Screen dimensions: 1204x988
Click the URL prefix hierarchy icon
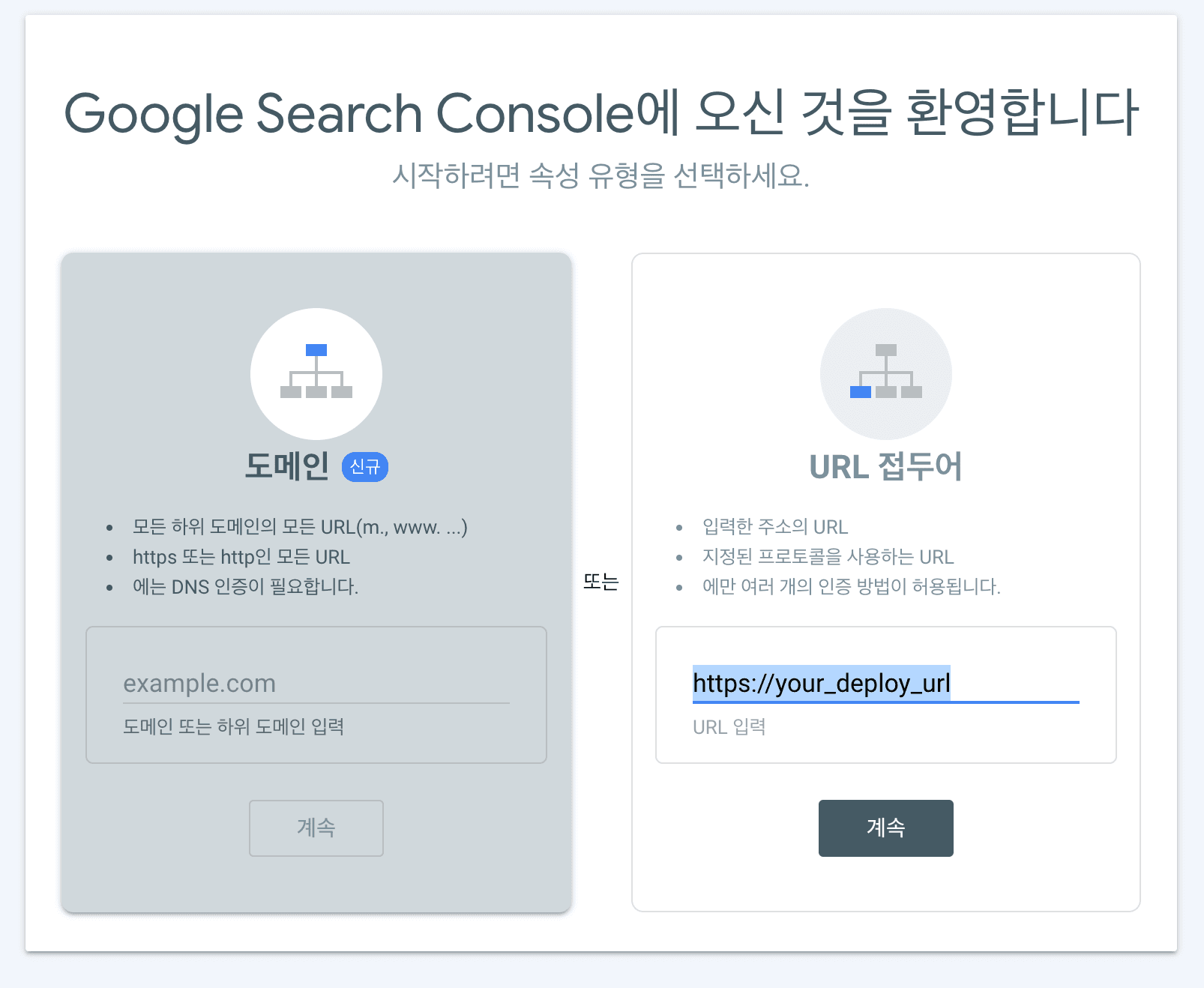click(886, 373)
